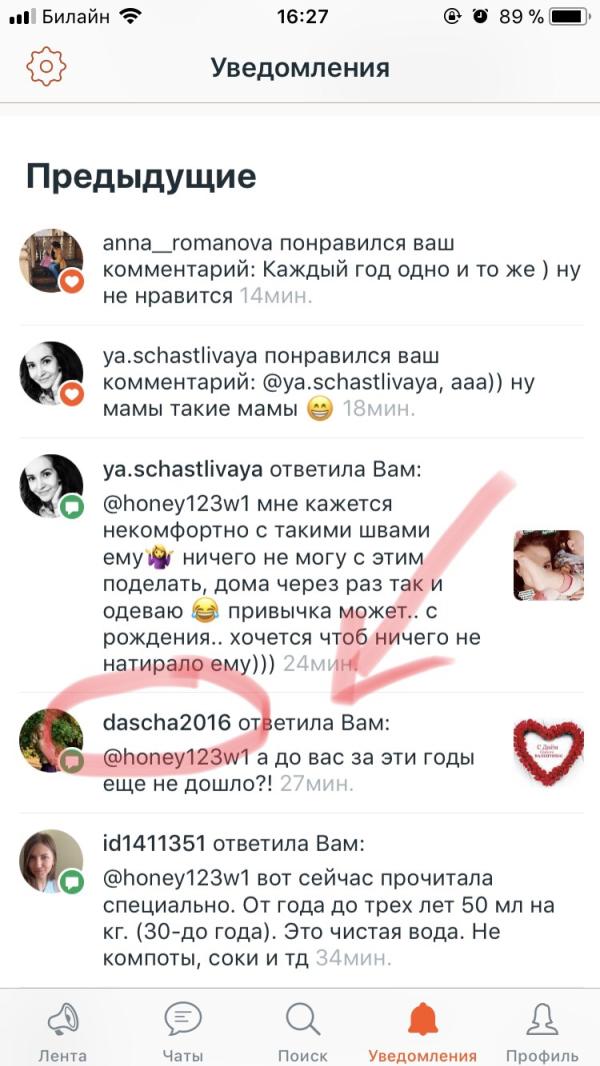Open settings via the gear icon
Screen dimensions: 600x1066
tap(46, 67)
